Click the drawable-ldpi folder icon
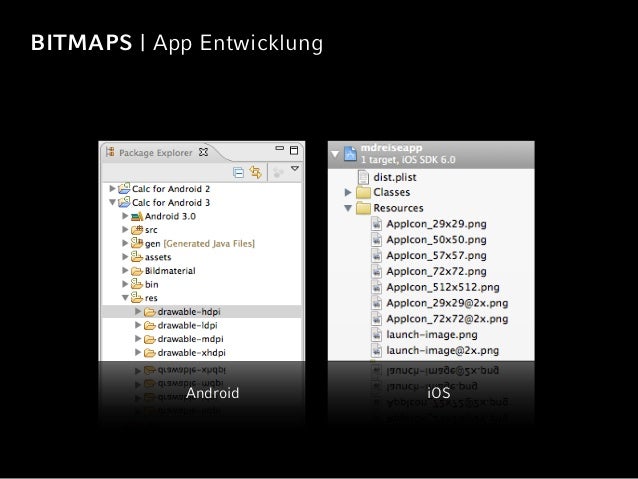The width and height of the screenshot is (638, 479). (x=150, y=326)
